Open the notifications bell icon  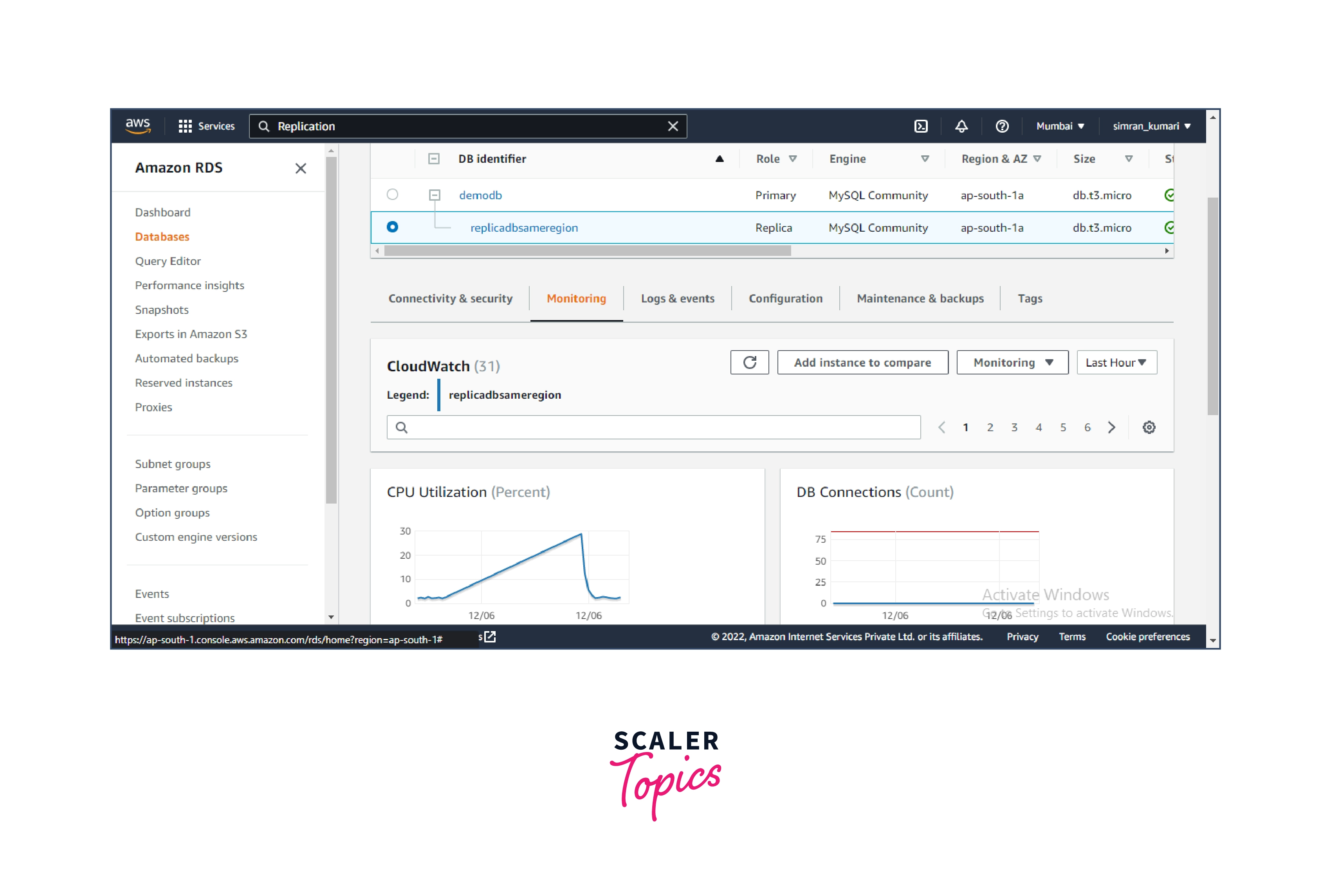click(961, 126)
